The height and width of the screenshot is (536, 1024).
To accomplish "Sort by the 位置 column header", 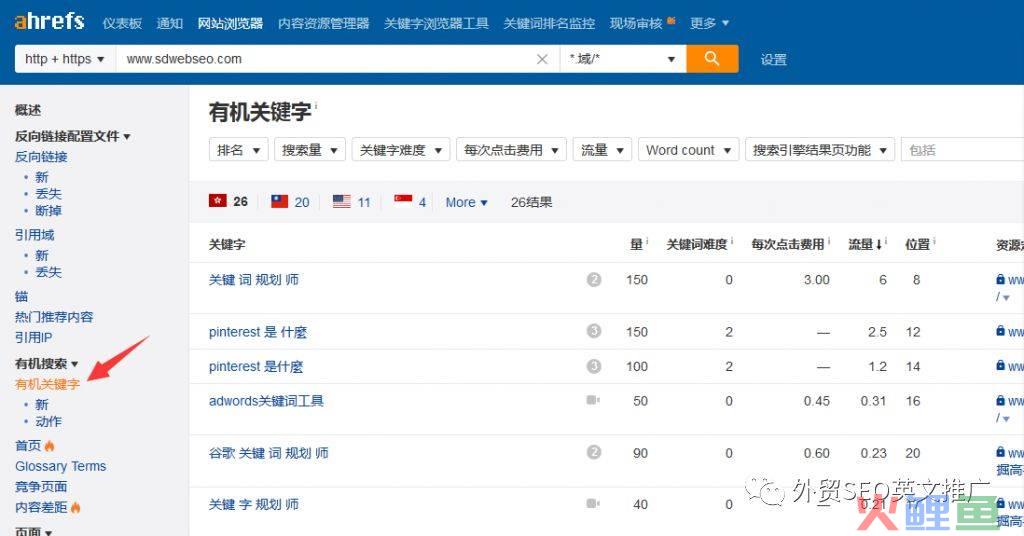I will [918, 244].
